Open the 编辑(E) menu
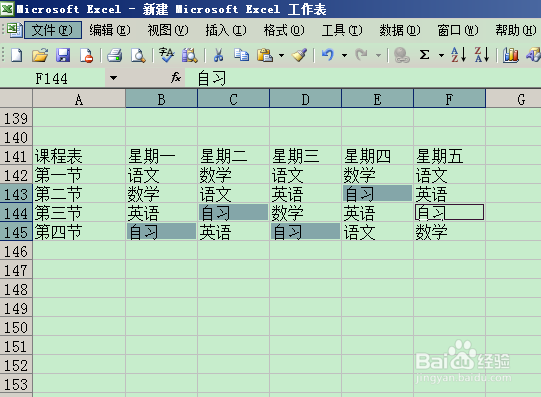Image resolution: width=541 pixels, height=397 pixels. pyautogui.click(x=110, y=30)
